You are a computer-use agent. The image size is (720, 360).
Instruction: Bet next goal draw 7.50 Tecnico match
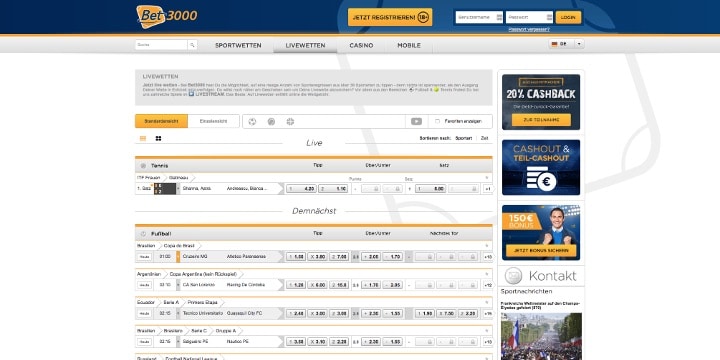coord(446,314)
